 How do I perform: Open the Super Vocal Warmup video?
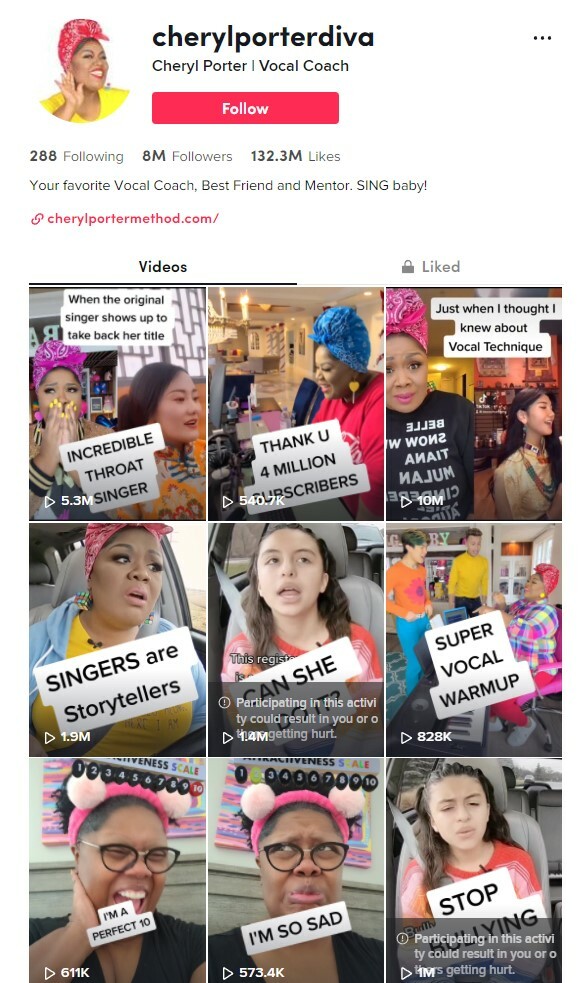click(x=474, y=639)
